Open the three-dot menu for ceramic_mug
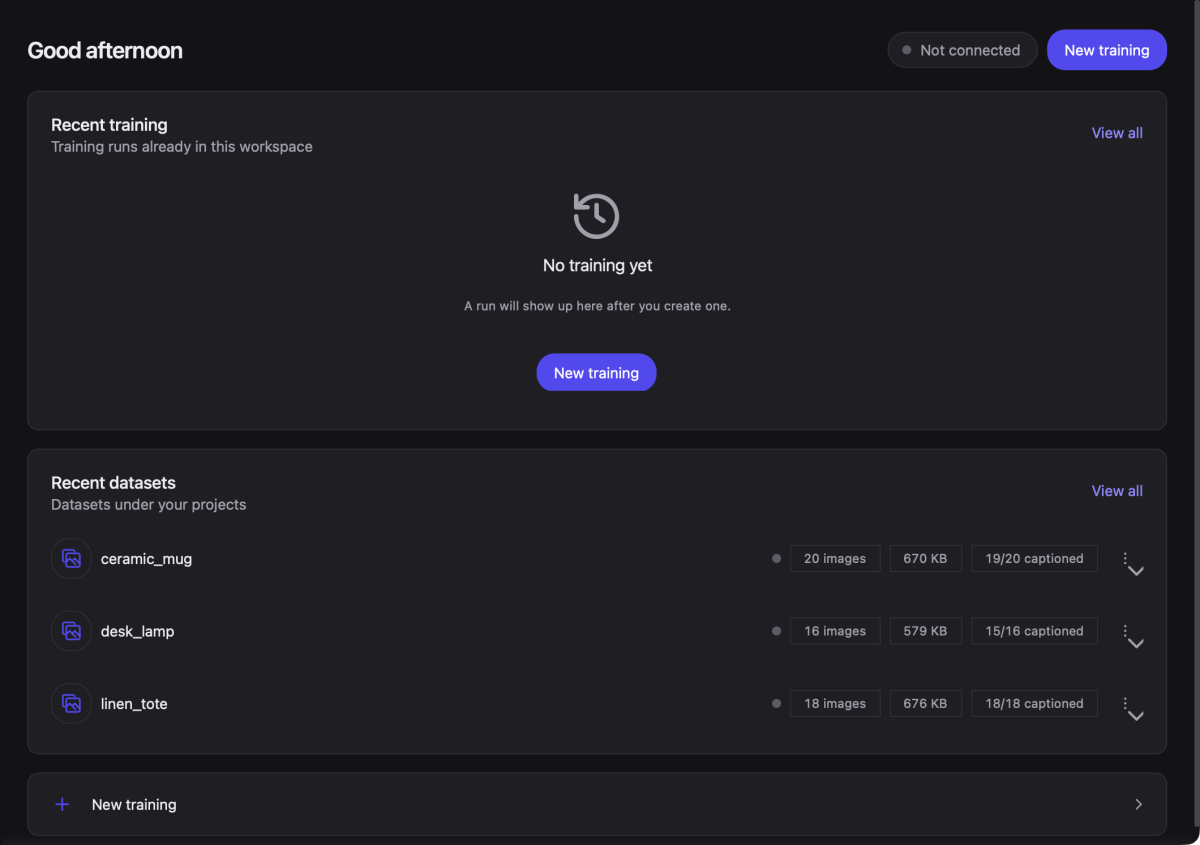Screen dimensions: 1200x845 coord(1125,559)
